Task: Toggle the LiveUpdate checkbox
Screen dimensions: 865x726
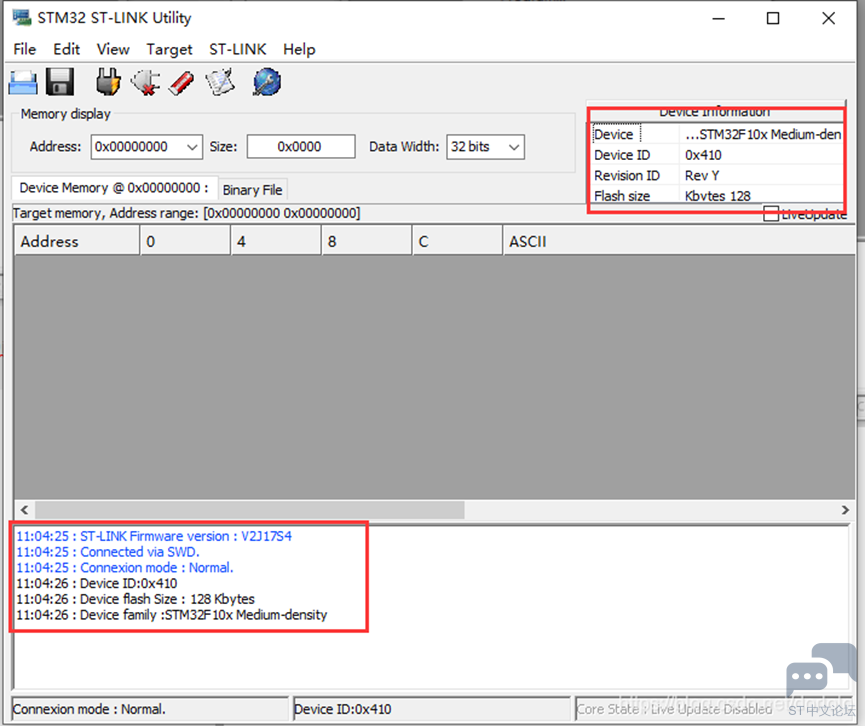Action: tap(771, 213)
